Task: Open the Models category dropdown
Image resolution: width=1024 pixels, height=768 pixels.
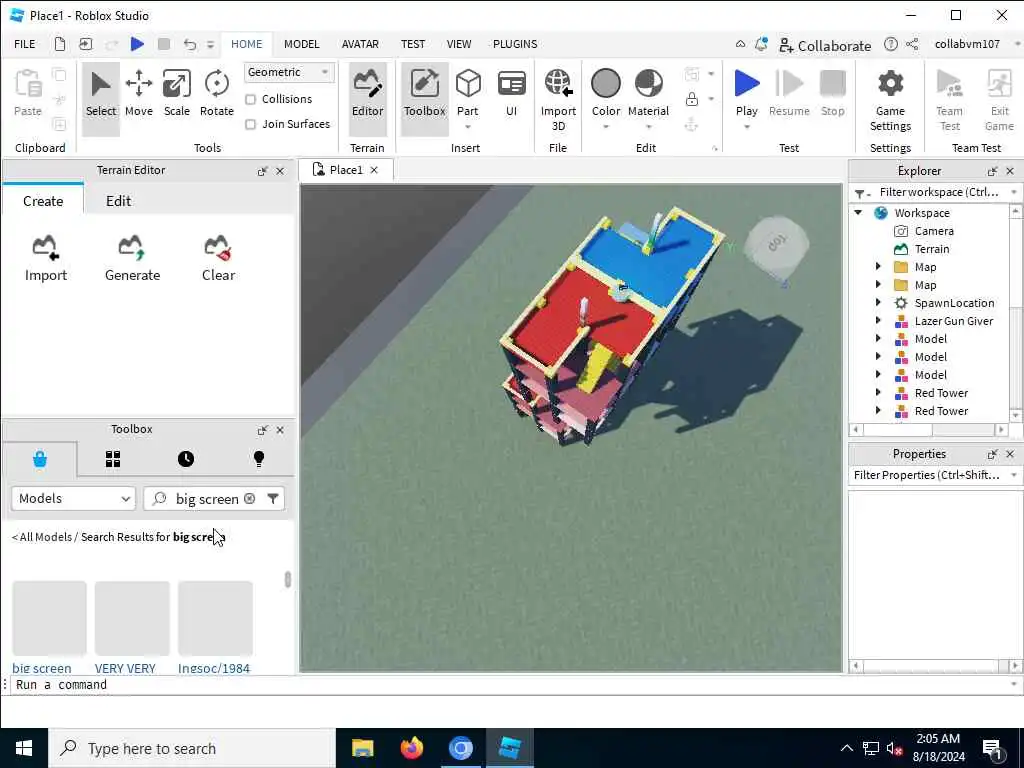Action: [73, 498]
